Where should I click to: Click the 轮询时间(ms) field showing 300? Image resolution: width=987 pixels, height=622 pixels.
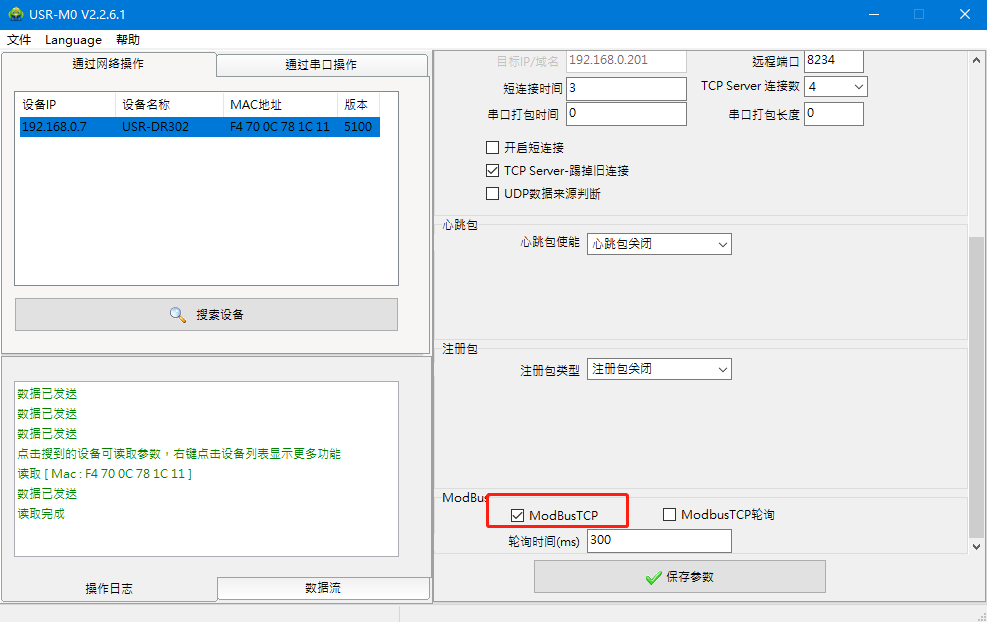coord(659,541)
